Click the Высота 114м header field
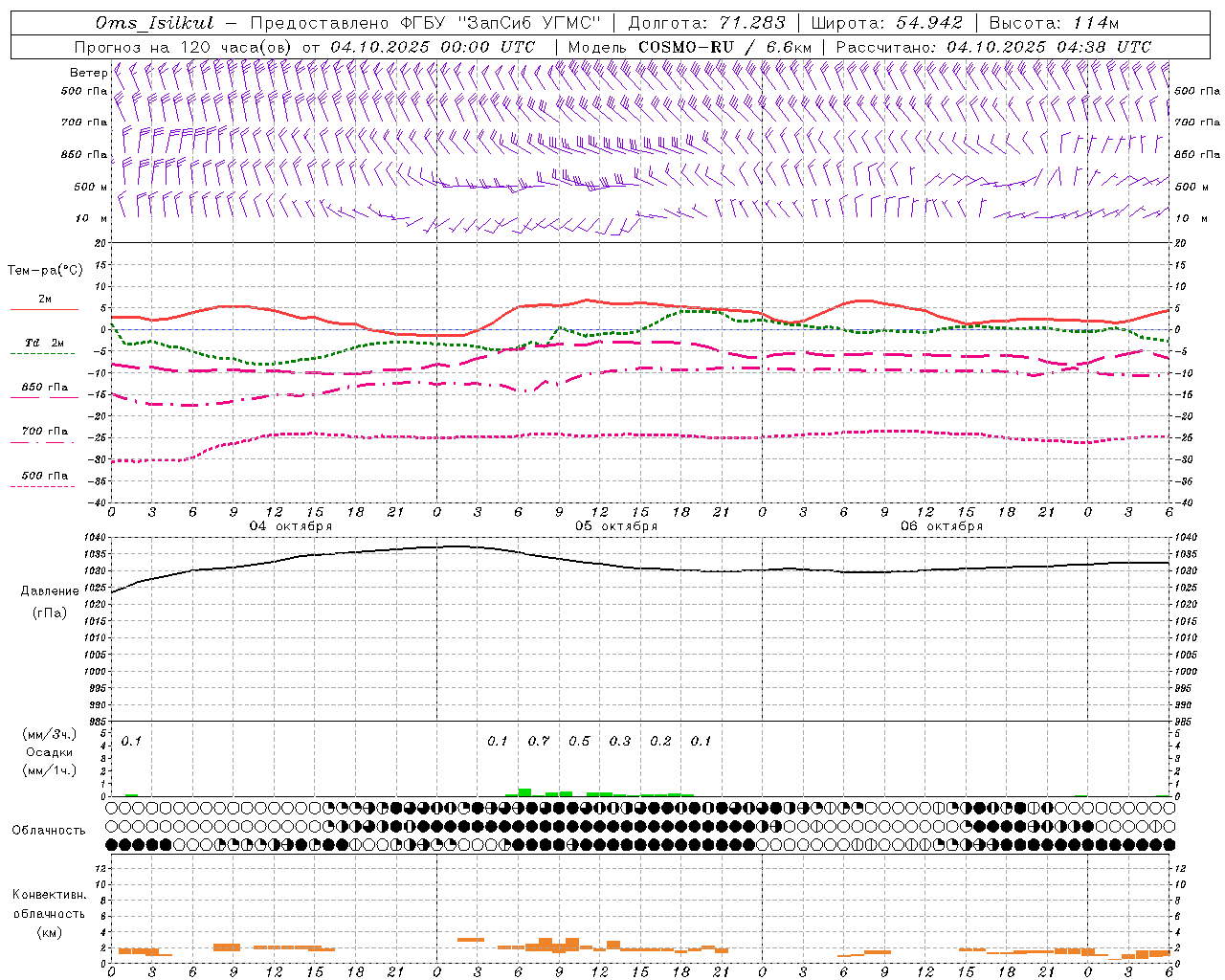This screenshot has height=980, width=1225. click(1053, 23)
